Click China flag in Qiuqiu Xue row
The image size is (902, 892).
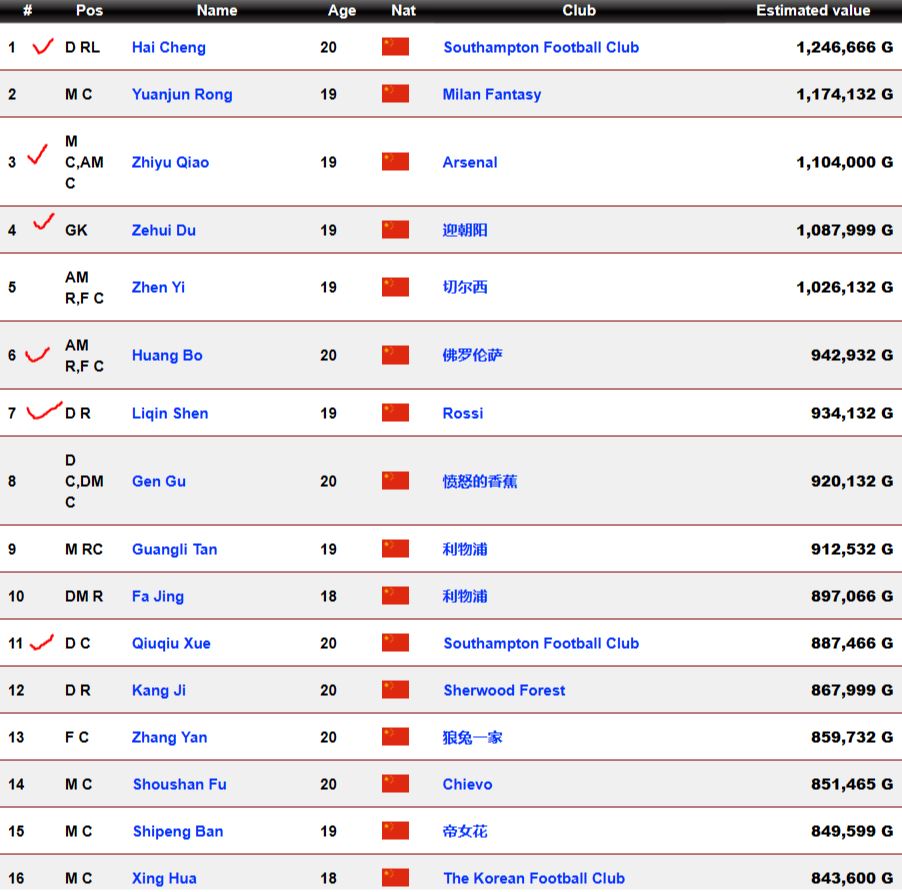(x=395, y=643)
